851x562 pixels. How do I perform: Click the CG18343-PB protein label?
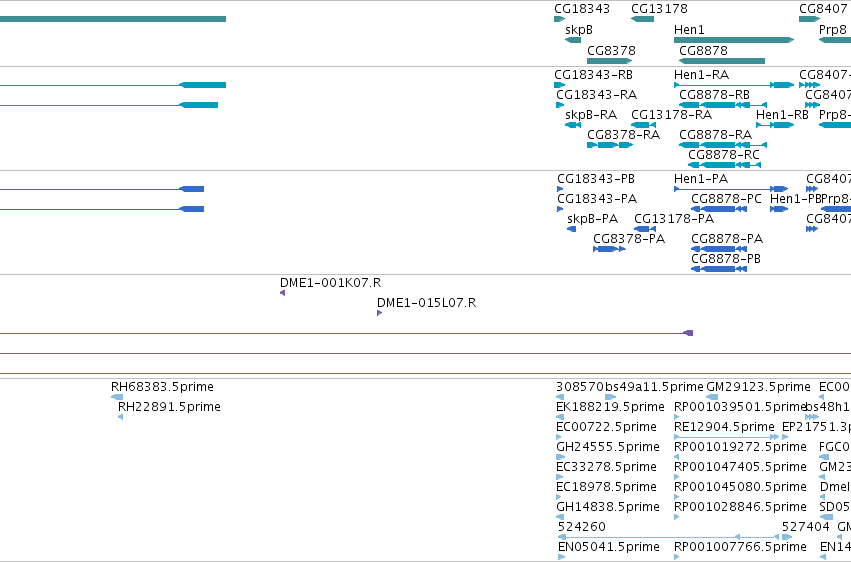pyautogui.click(x=596, y=179)
